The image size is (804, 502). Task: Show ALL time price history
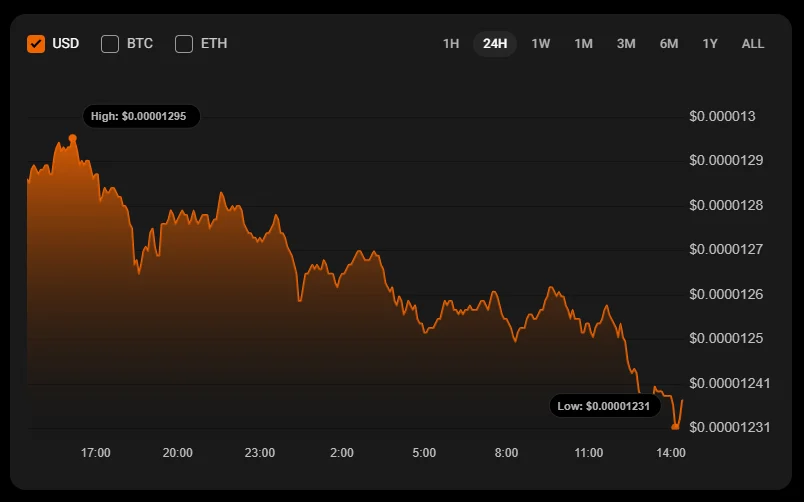(753, 44)
